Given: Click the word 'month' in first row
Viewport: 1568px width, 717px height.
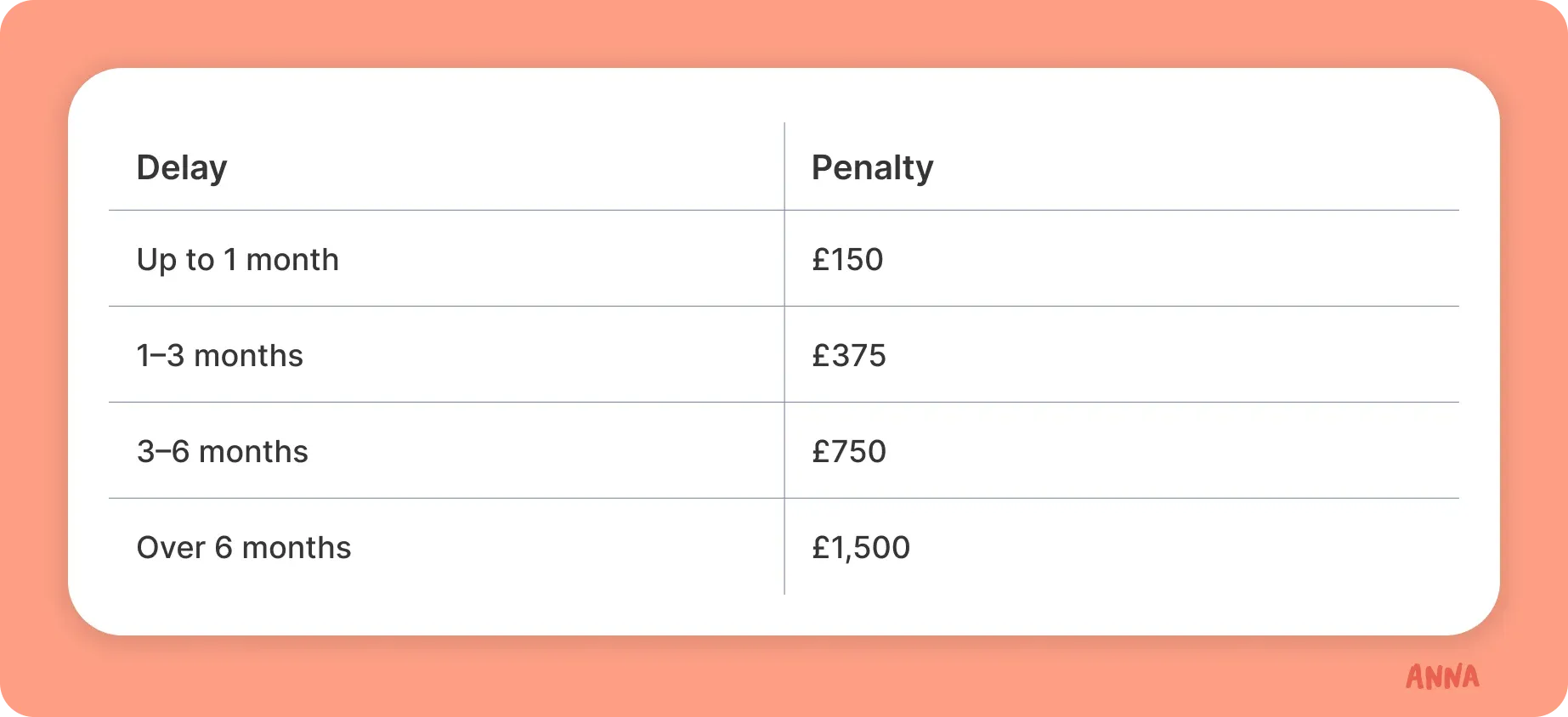Looking at the screenshot, I should (292, 259).
